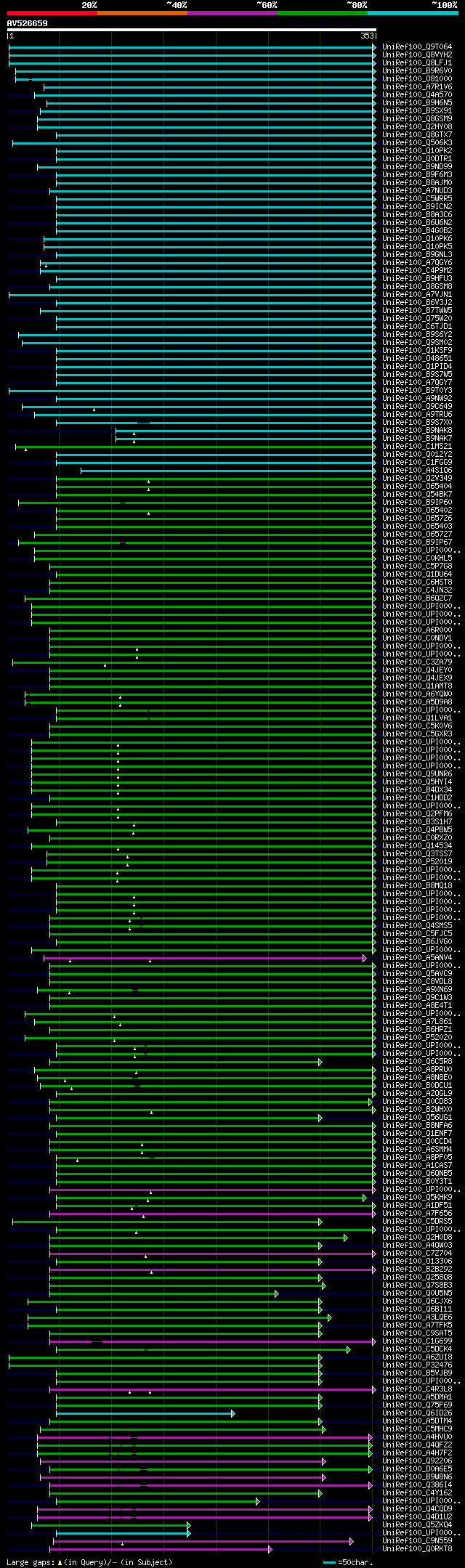Open the UniRef100_C4R3L8 hit link

tap(417, 1389)
